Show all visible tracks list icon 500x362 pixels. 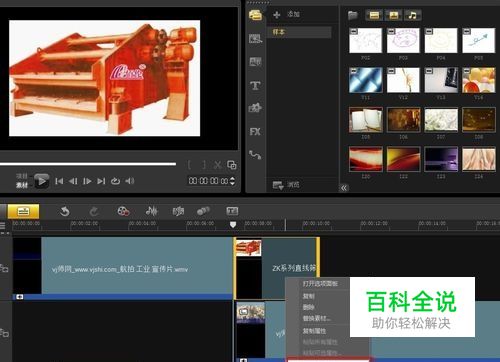coord(3,226)
